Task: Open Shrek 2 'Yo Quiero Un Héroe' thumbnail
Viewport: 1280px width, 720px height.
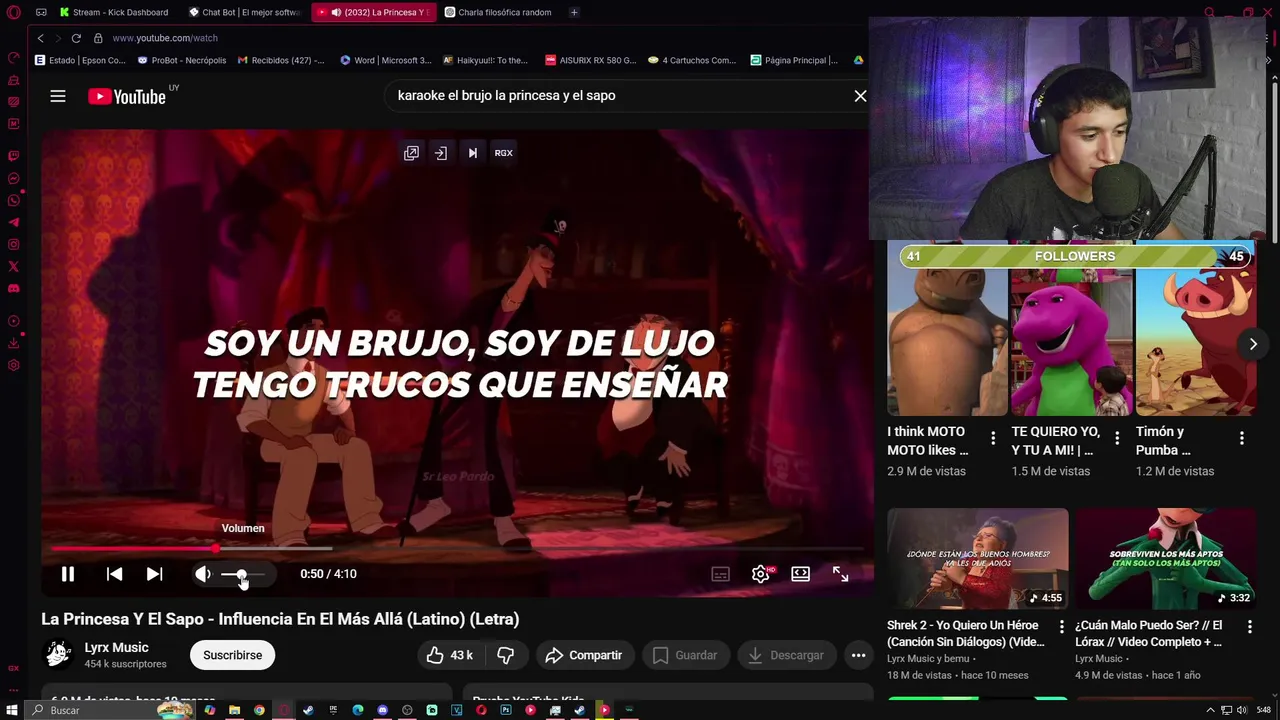Action: 977,558
